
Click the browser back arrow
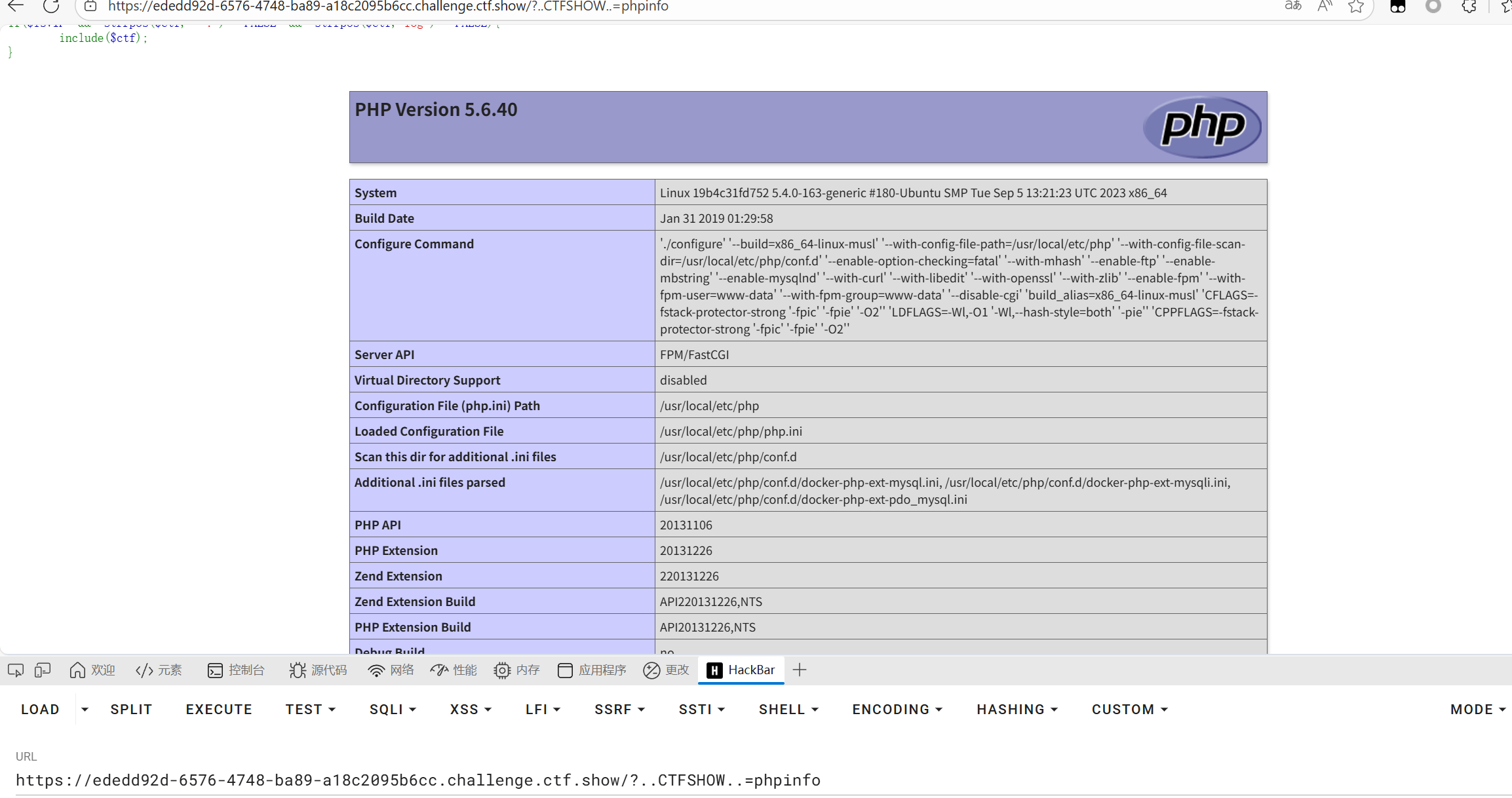coord(16,6)
